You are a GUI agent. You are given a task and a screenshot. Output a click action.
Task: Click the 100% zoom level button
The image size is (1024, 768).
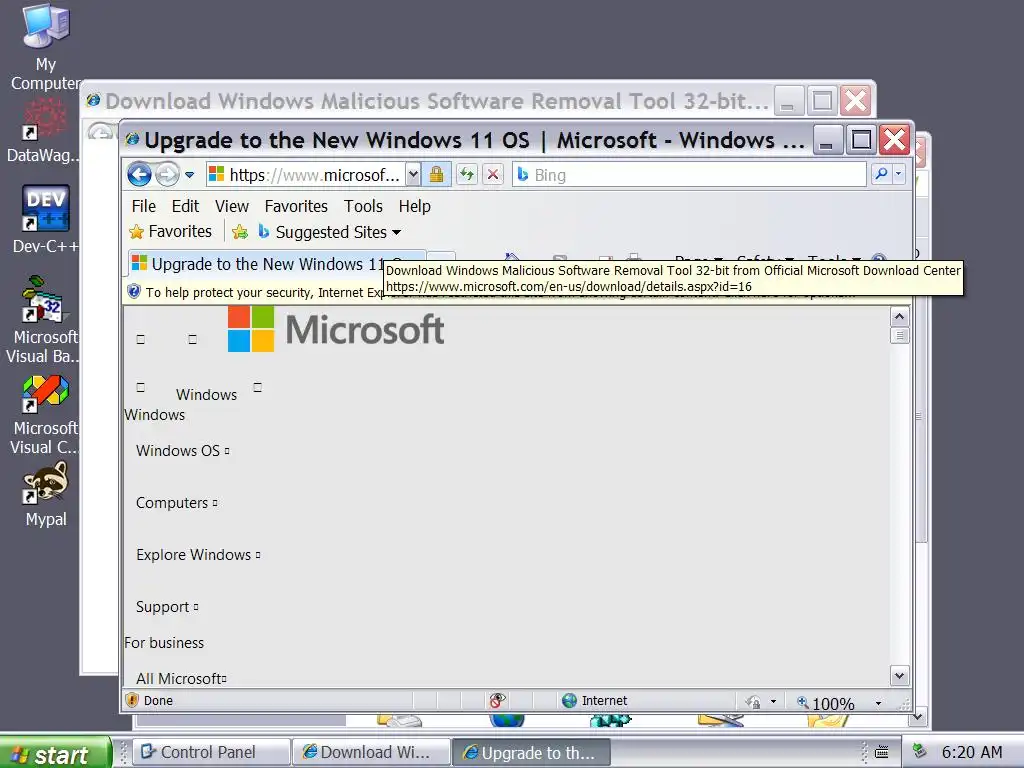point(825,703)
